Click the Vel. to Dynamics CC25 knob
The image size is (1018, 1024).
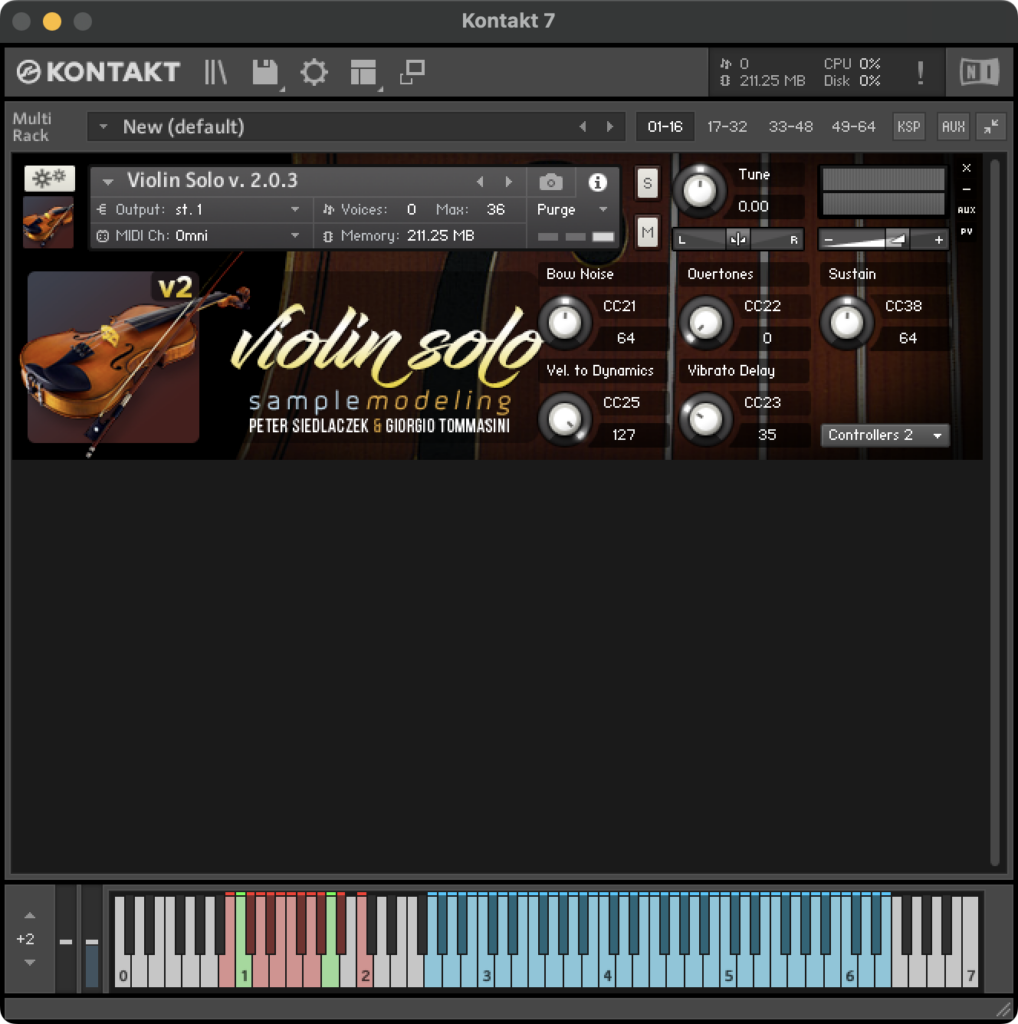click(x=565, y=419)
